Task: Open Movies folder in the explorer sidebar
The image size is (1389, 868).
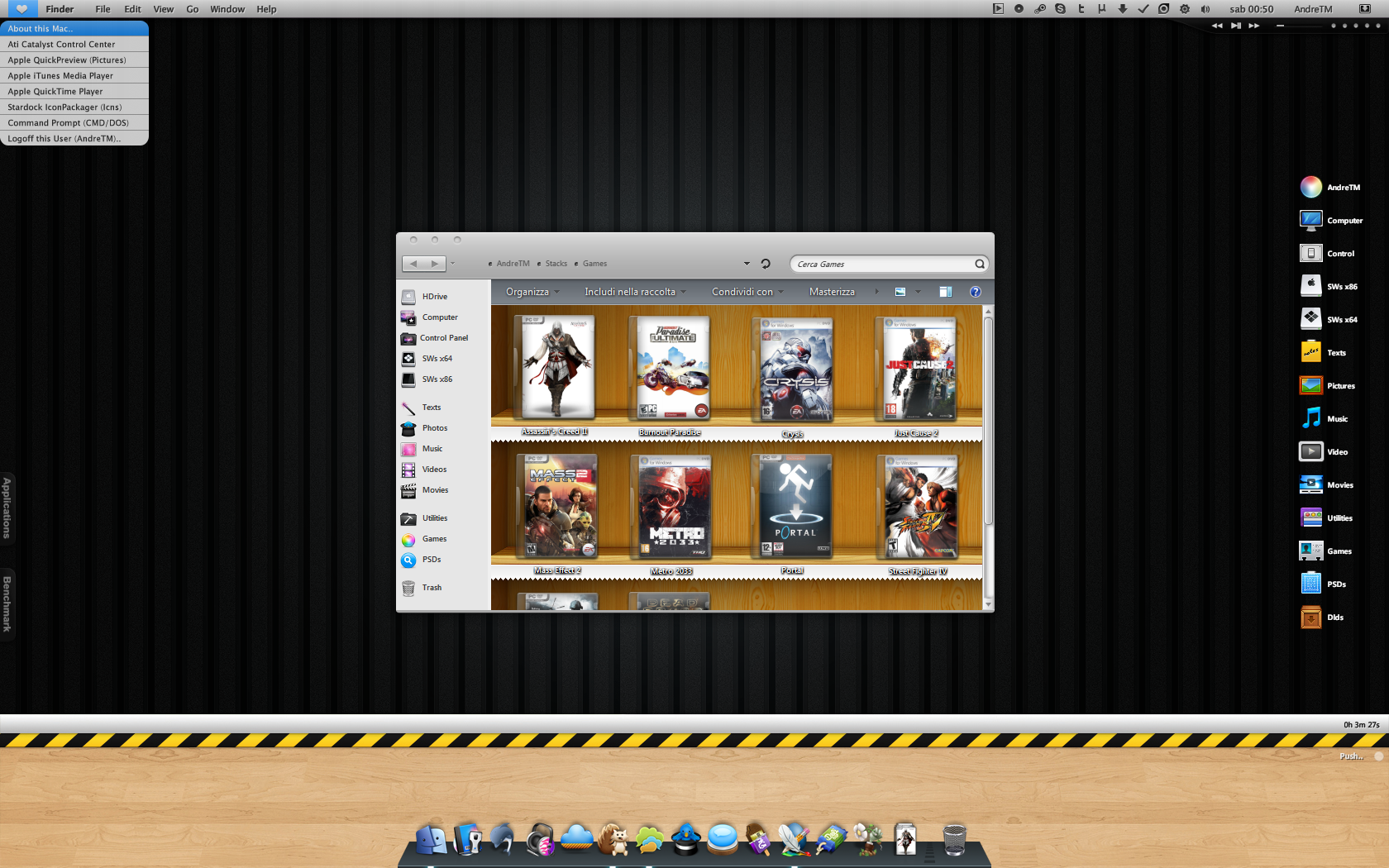Action: click(424, 490)
